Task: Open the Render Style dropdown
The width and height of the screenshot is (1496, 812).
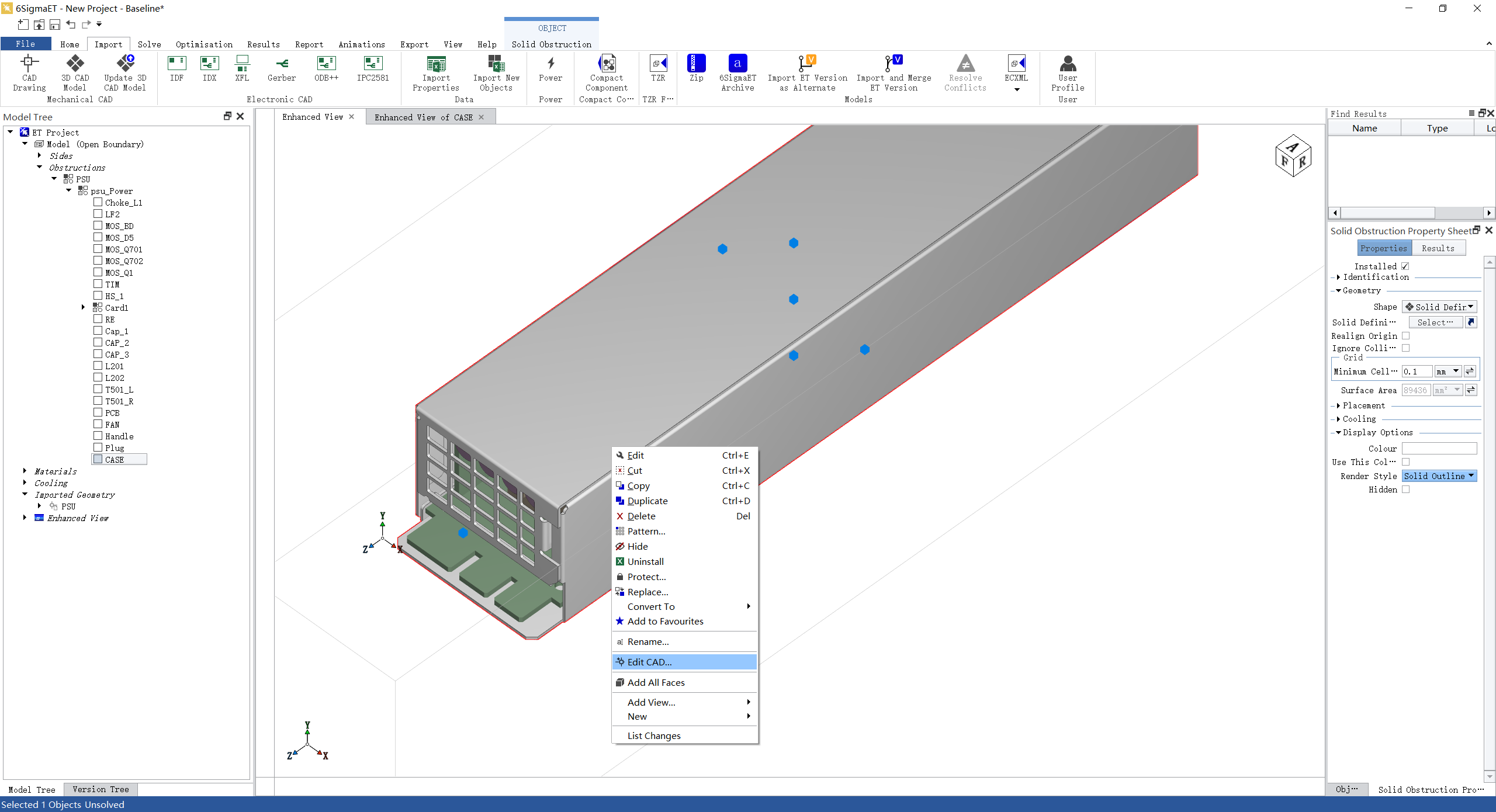Action: coord(1439,476)
